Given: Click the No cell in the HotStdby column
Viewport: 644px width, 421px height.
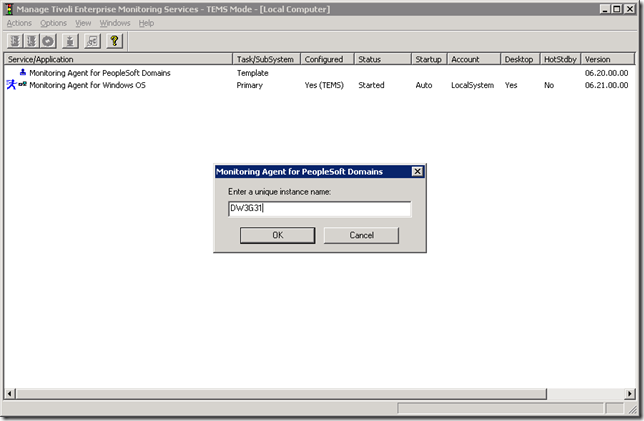Looking at the screenshot, I should point(549,85).
